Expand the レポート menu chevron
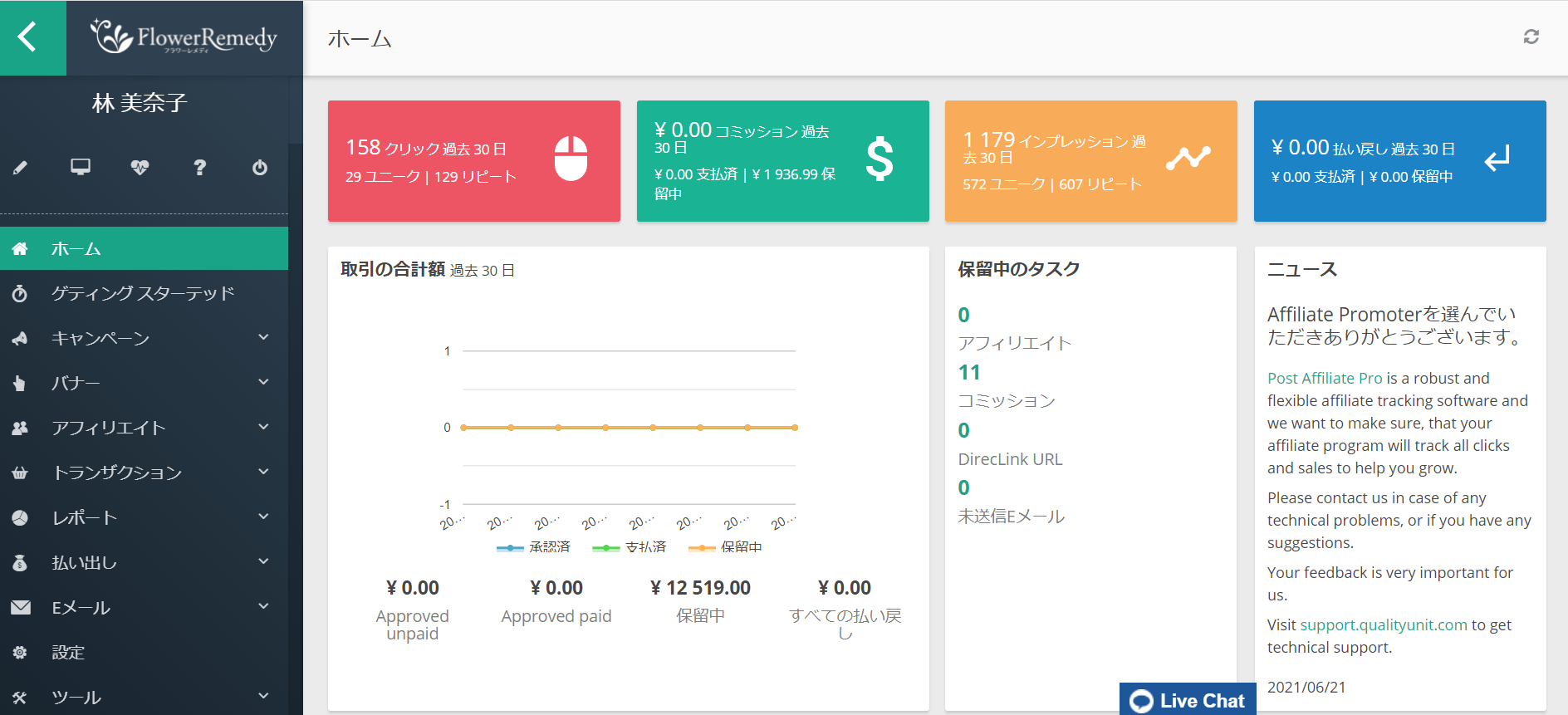The image size is (1568, 715). point(263,517)
